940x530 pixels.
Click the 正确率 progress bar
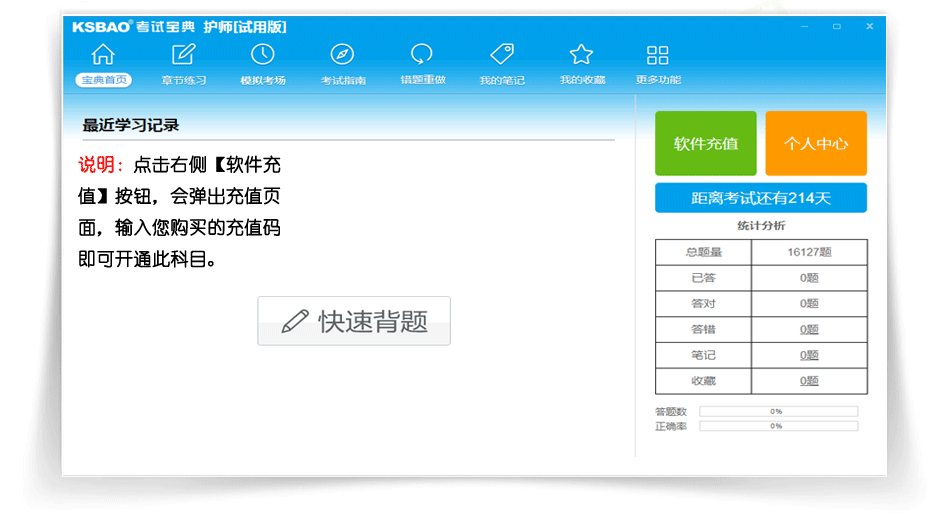(x=778, y=426)
